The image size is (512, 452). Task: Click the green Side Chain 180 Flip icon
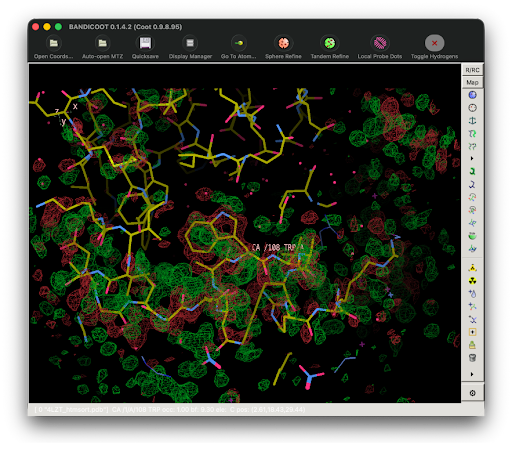(472, 236)
